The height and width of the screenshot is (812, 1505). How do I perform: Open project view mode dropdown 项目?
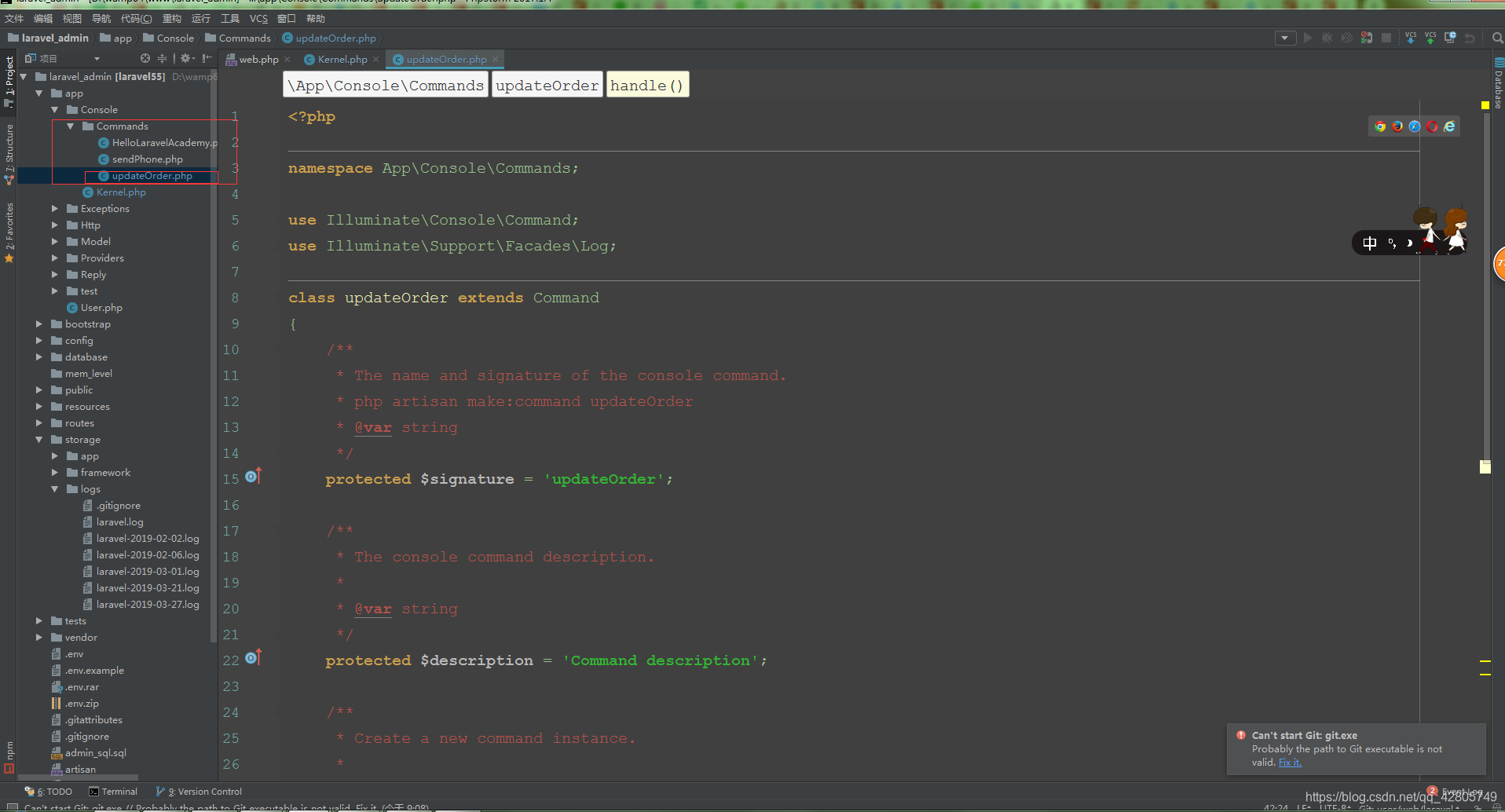(63, 58)
